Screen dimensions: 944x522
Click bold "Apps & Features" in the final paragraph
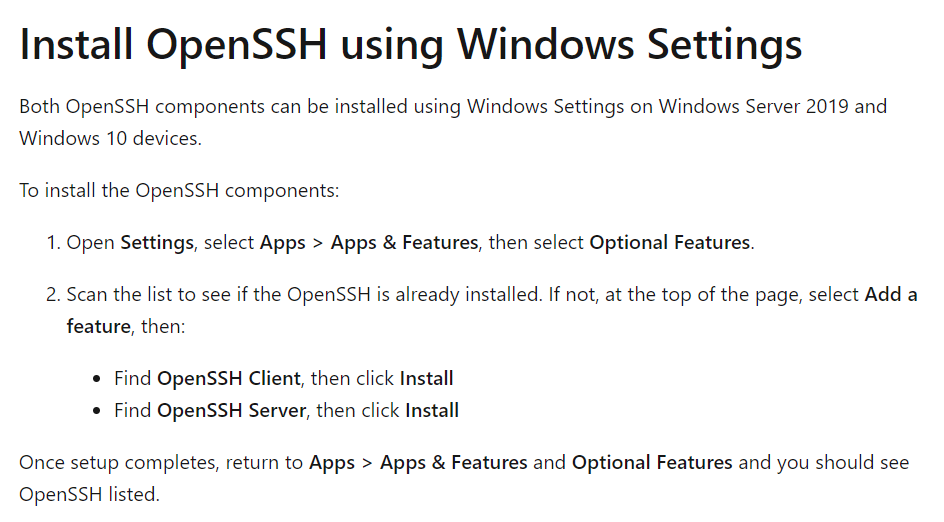click(x=454, y=463)
